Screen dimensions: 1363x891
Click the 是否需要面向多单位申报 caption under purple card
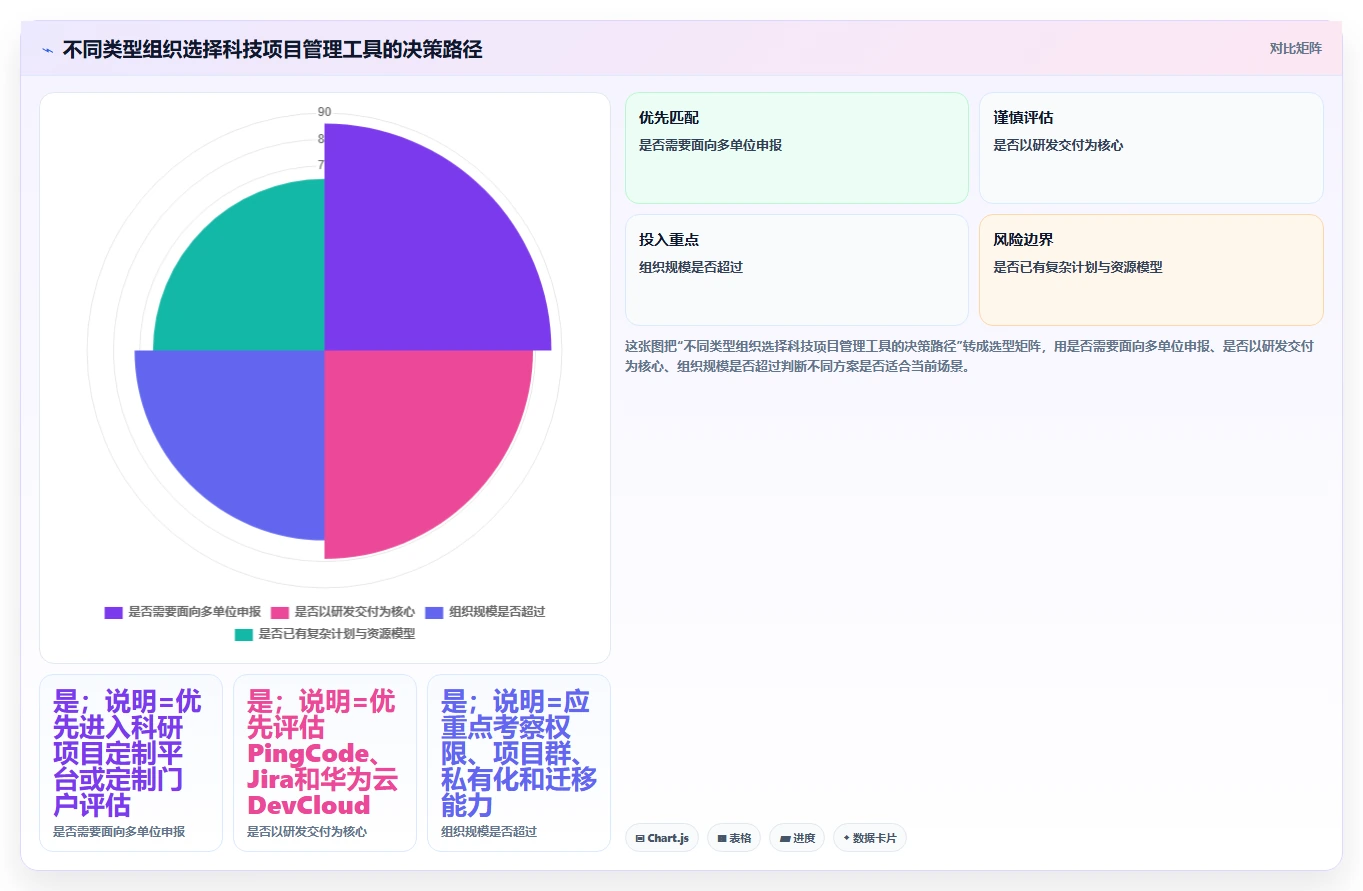tap(119, 832)
